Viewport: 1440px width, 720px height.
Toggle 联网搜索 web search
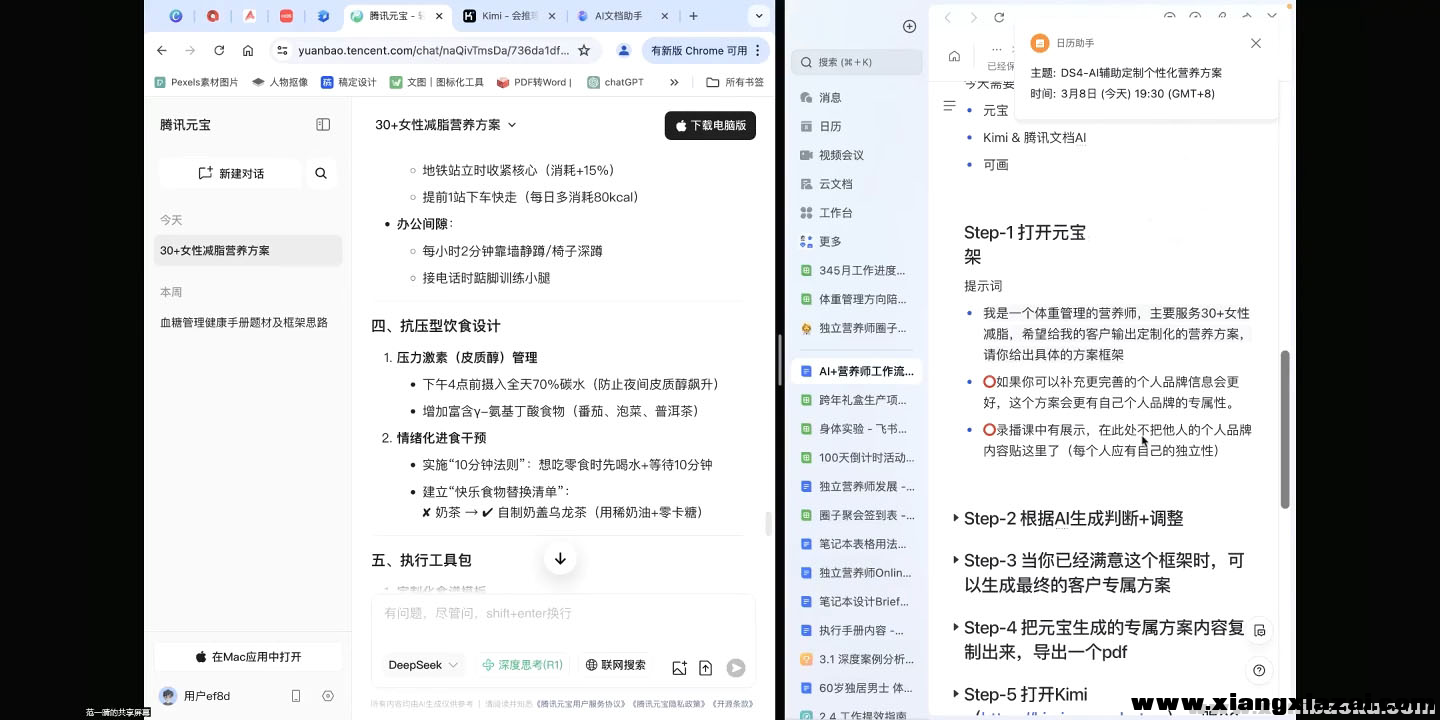point(616,665)
